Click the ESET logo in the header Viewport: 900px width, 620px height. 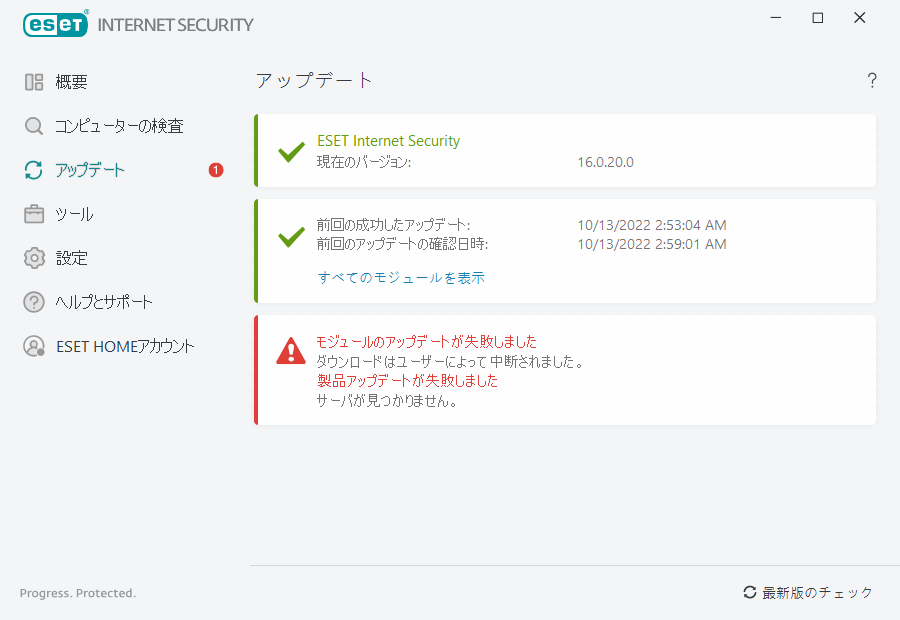(x=55, y=24)
